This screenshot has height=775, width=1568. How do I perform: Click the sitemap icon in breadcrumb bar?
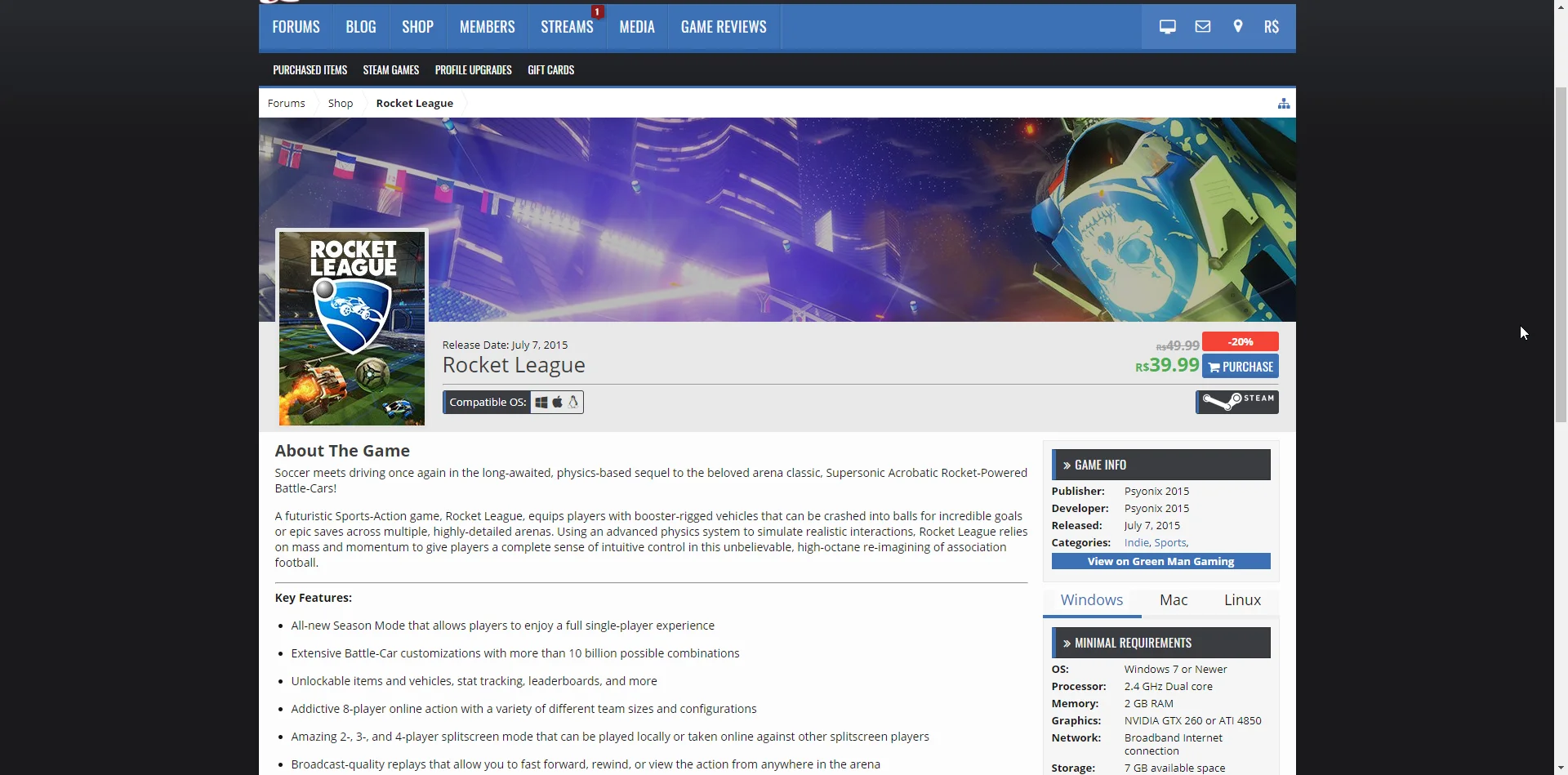point(1284,104)
